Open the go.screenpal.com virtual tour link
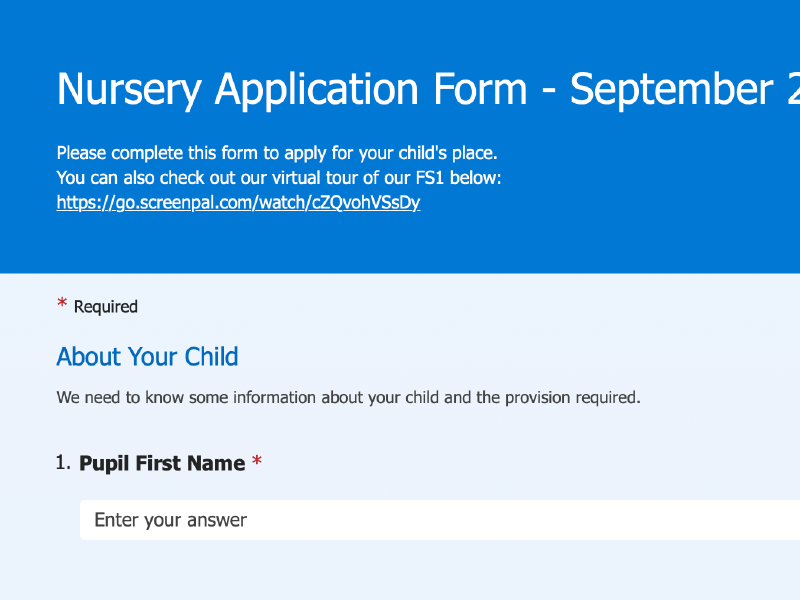Viewport: 800px width, 600px height. (x=238, y=202)
